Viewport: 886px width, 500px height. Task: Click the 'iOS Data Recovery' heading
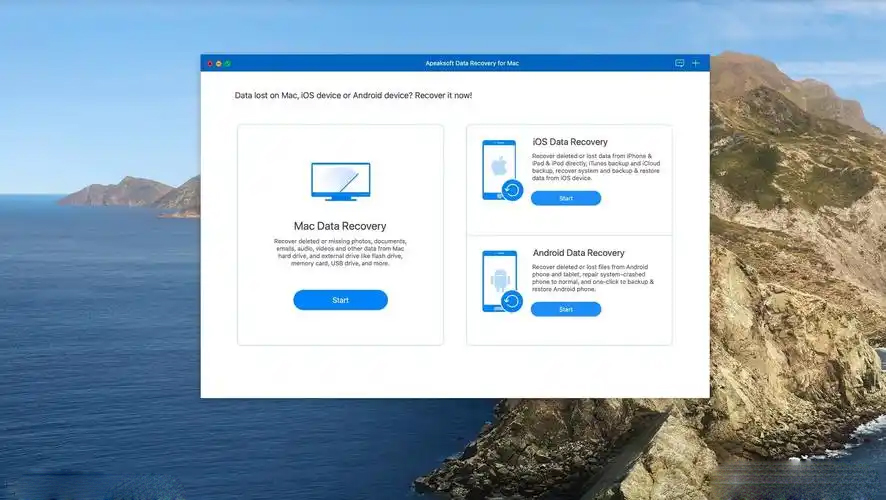tap(570, 142)
